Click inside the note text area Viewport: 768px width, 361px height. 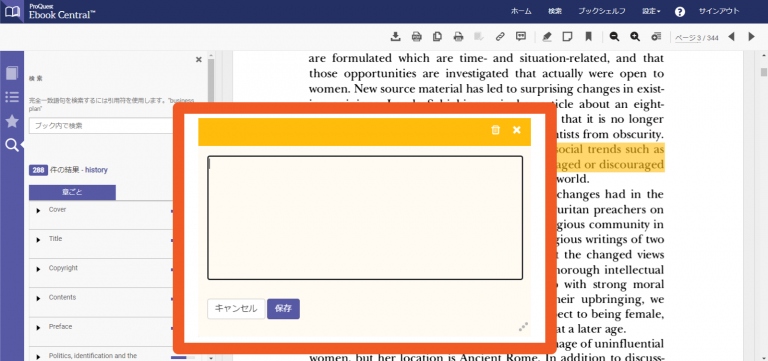click(x=365, y=218)
